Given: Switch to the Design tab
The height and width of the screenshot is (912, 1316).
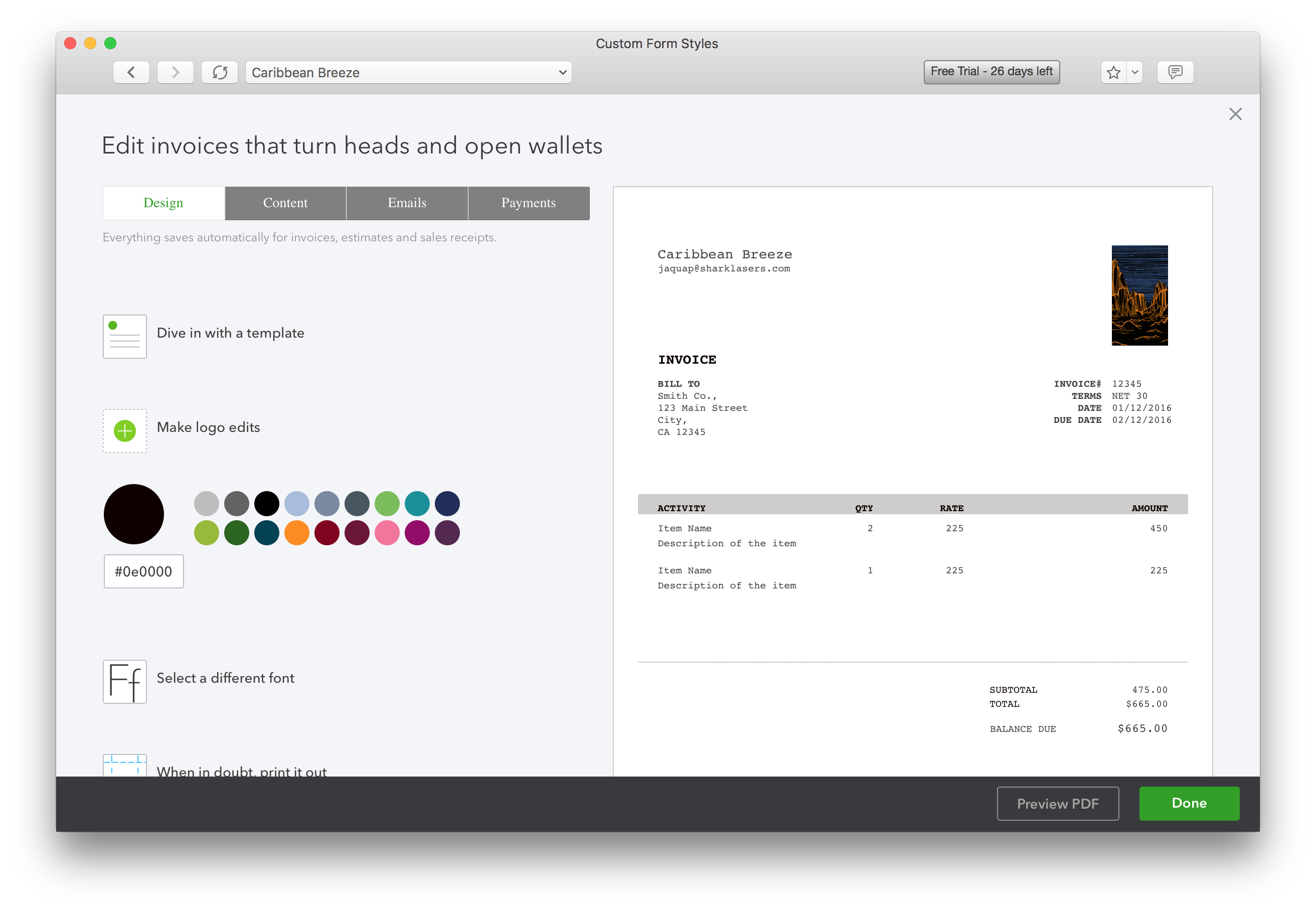Looking at the screenshot, I should click(163, 203).
